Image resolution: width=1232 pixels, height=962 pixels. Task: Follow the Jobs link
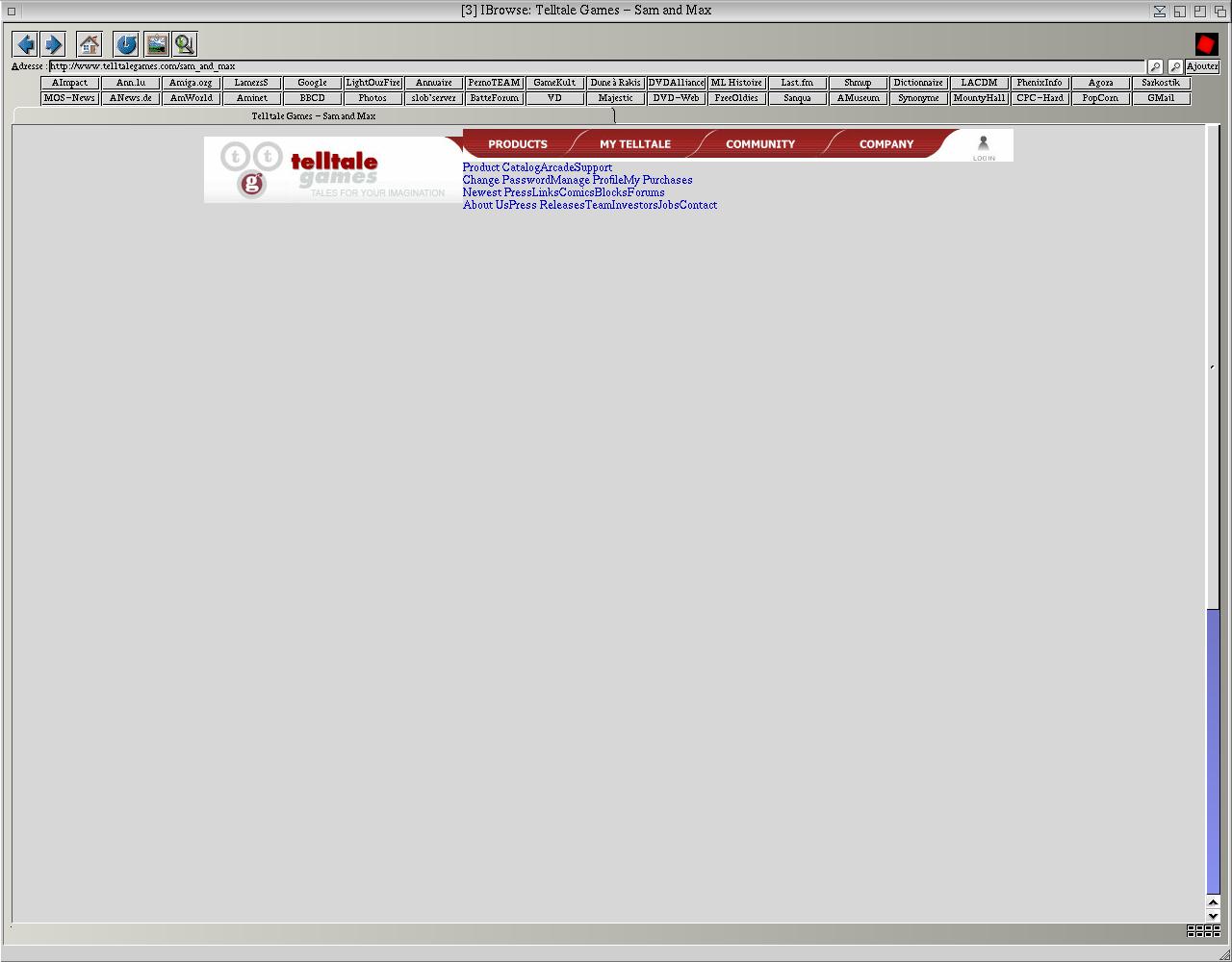tap(669, 205)
